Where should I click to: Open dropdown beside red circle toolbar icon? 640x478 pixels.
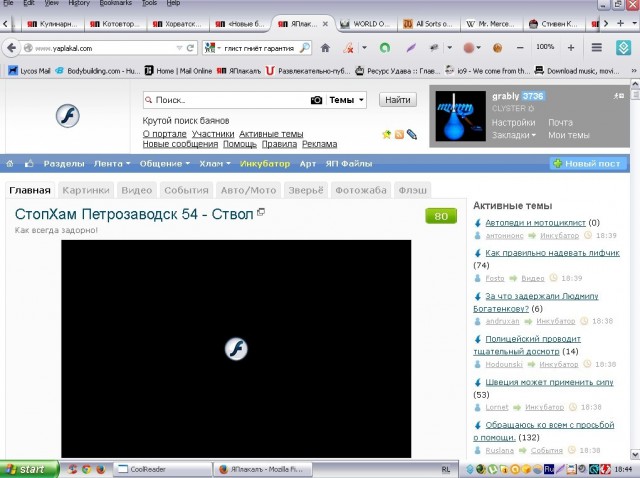click(x=478, y=48)
